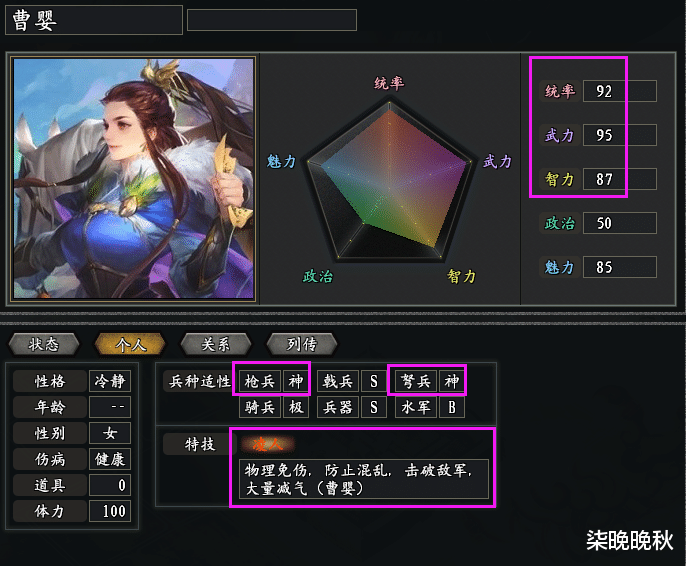The height and width of the screenshot is (566, 686).
Task: Click the 骑兵 aptitude grade 极
Action: tap(295, 407)
